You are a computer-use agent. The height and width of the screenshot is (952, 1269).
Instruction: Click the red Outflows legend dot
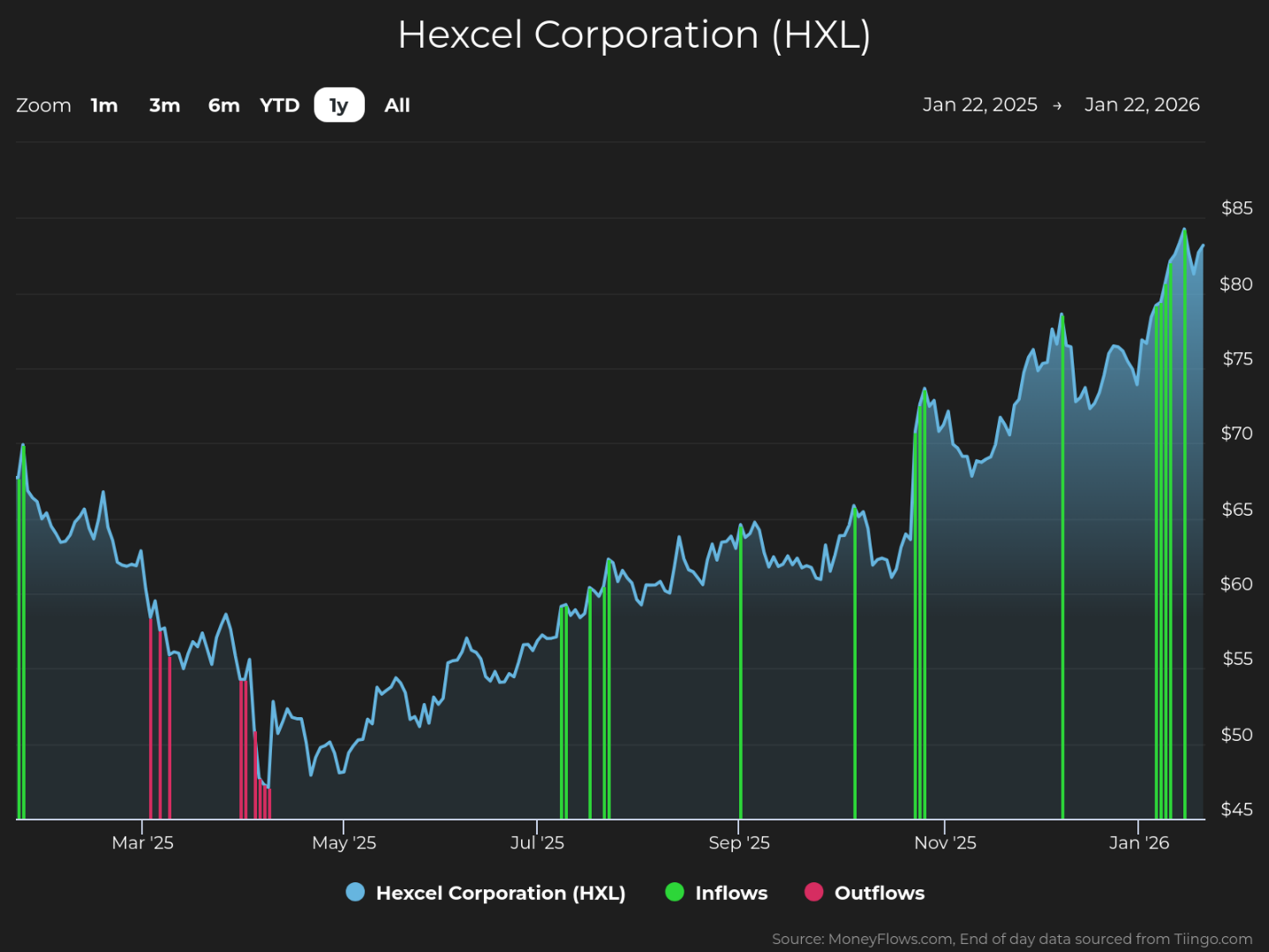[814, 892]
